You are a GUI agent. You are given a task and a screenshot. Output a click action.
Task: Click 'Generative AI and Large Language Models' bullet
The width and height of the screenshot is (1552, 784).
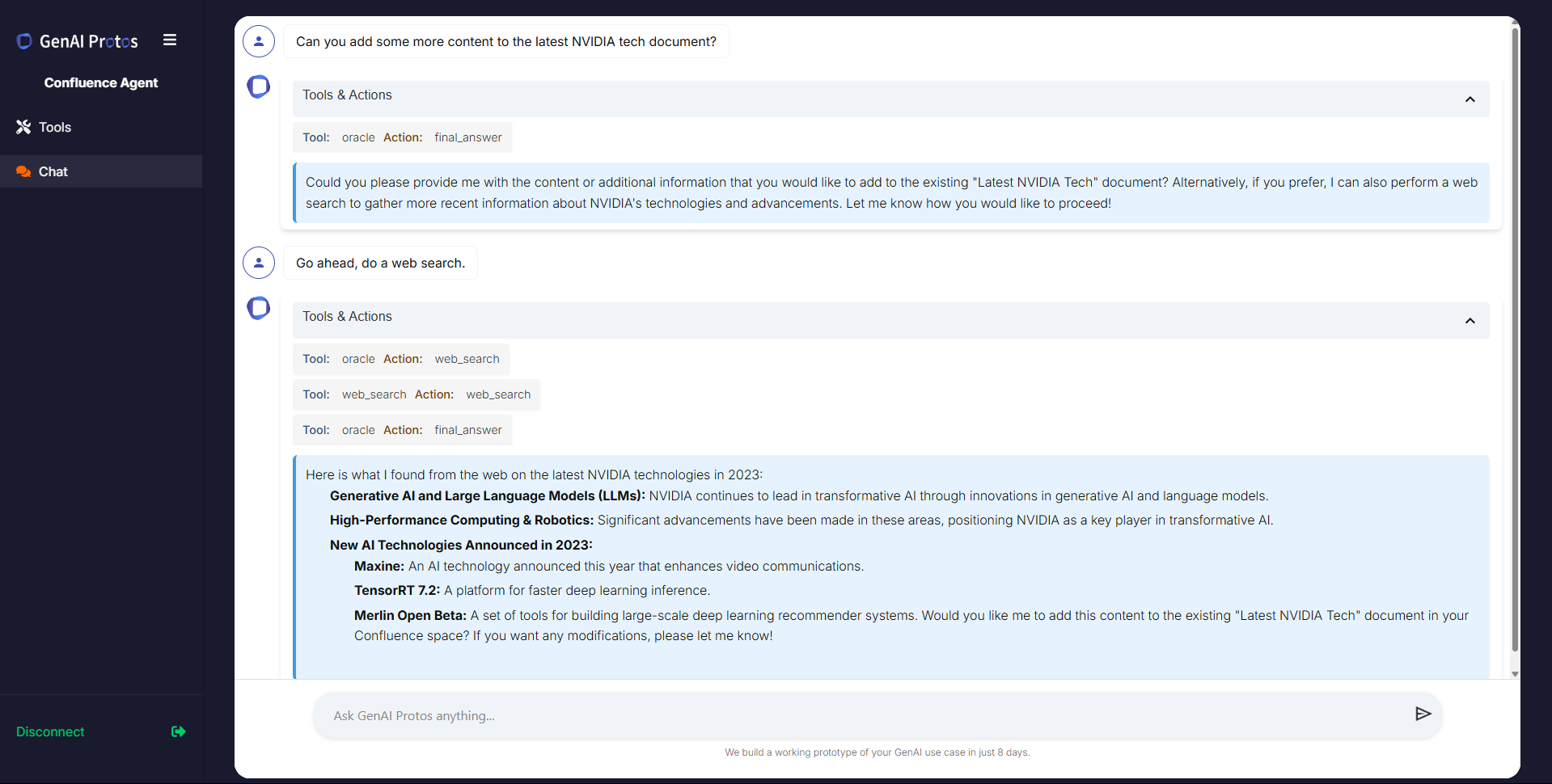point(799,495)
